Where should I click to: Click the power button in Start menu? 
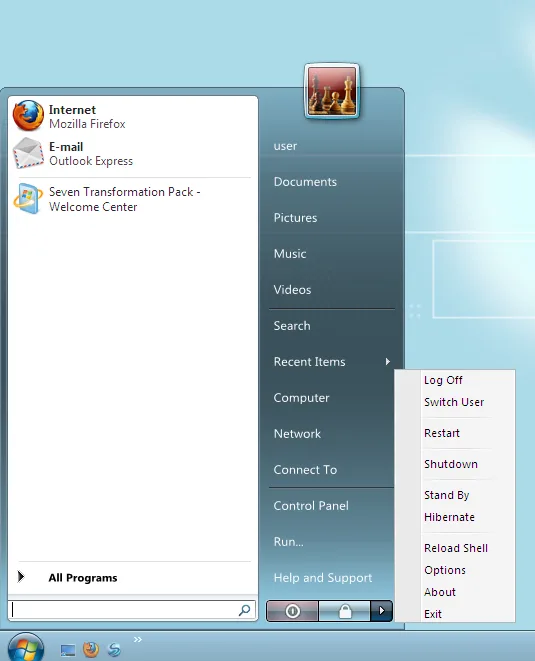[x=292, y=611]
